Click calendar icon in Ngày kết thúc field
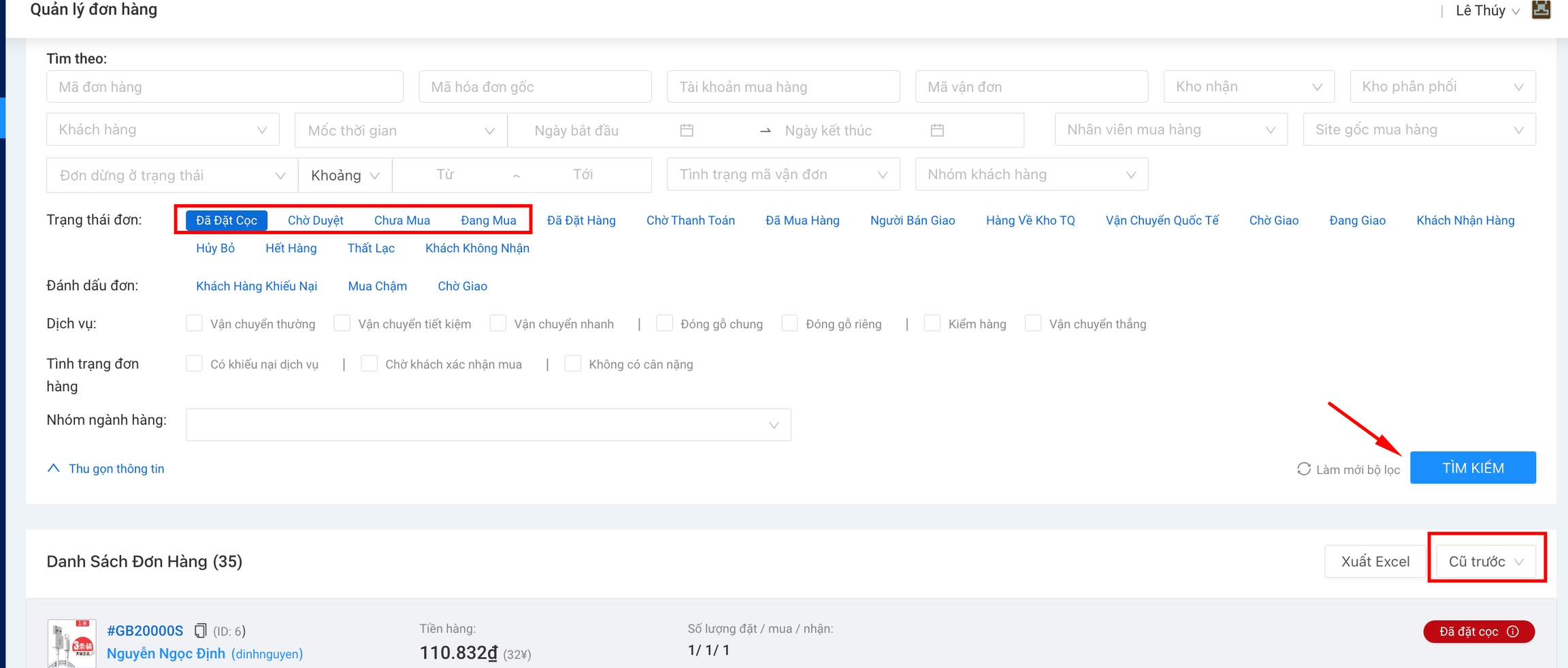 937,130
